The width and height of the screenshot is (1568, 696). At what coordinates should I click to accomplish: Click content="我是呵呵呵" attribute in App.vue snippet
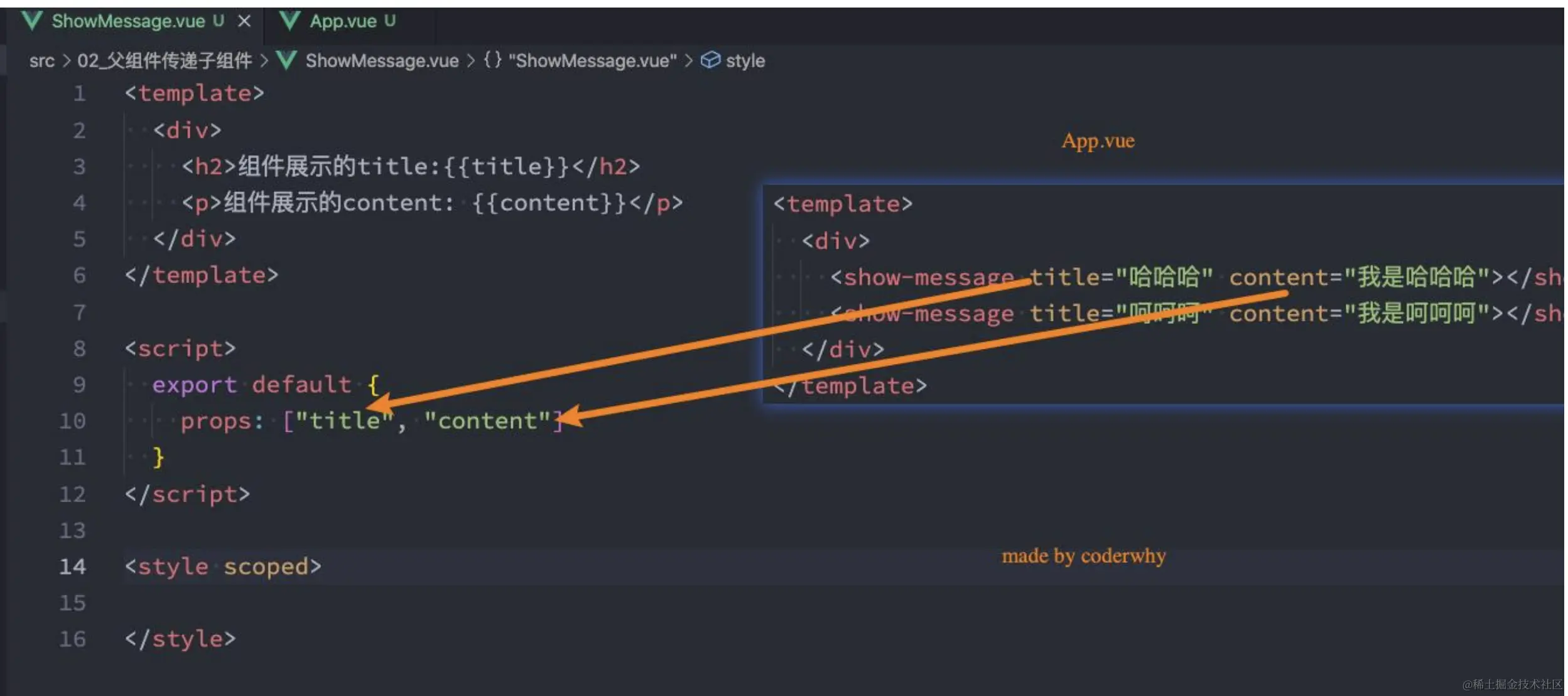point(1360,314)
